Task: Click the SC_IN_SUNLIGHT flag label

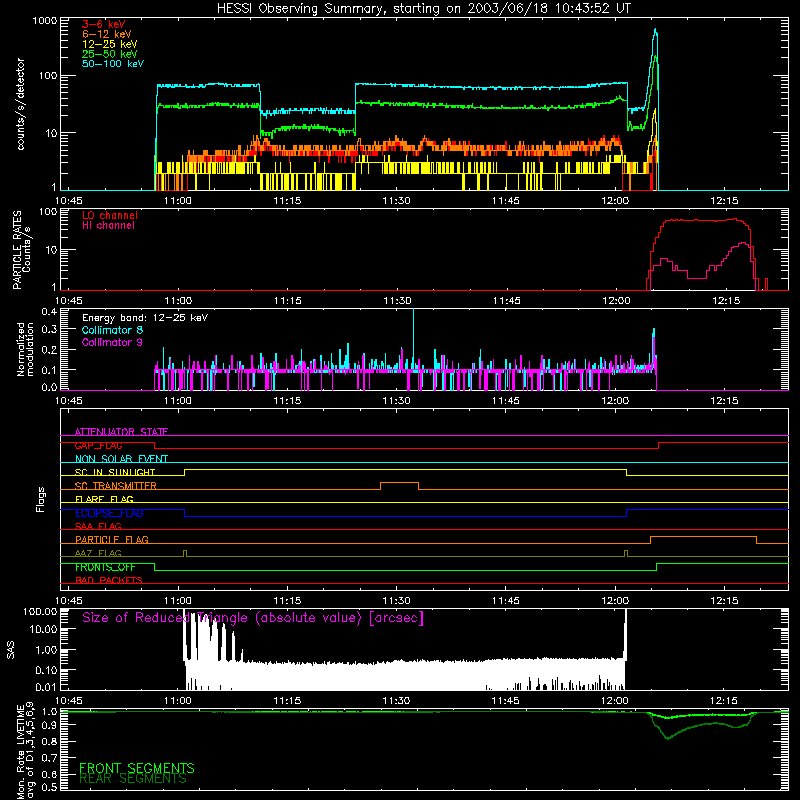Action: click(x=115, y=472)
